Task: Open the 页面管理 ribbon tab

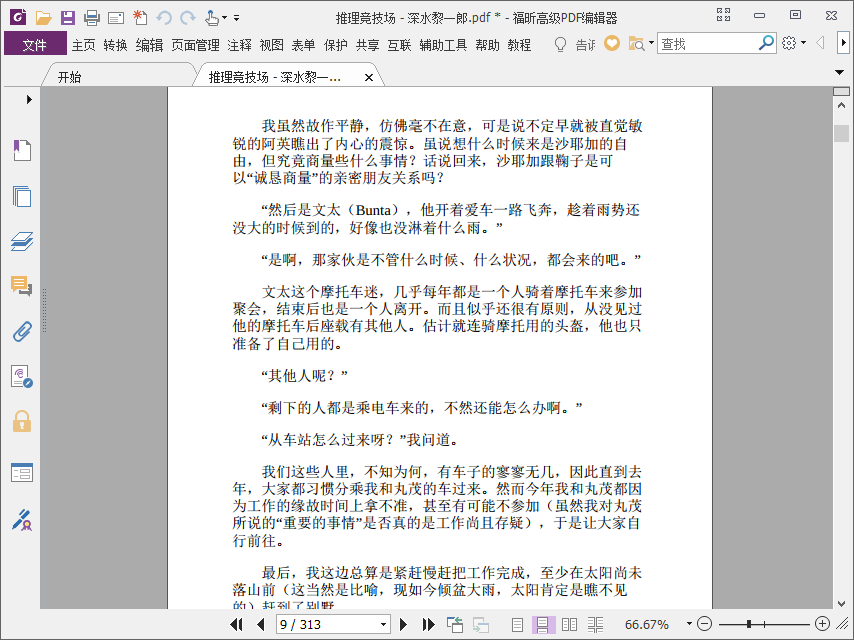Action: click(x=196, y=45)
